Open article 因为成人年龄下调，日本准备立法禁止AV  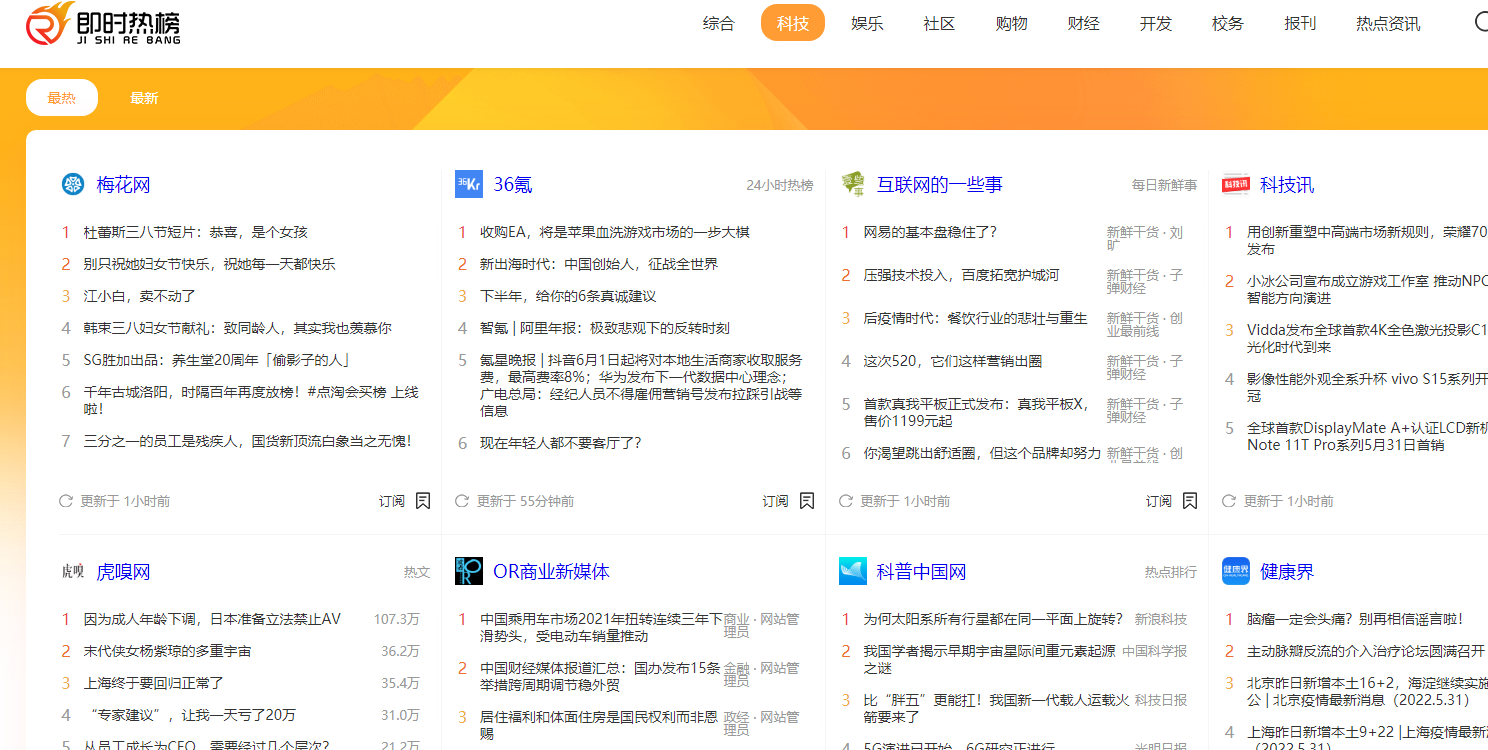pyautogui.click(x=212, y=619)
